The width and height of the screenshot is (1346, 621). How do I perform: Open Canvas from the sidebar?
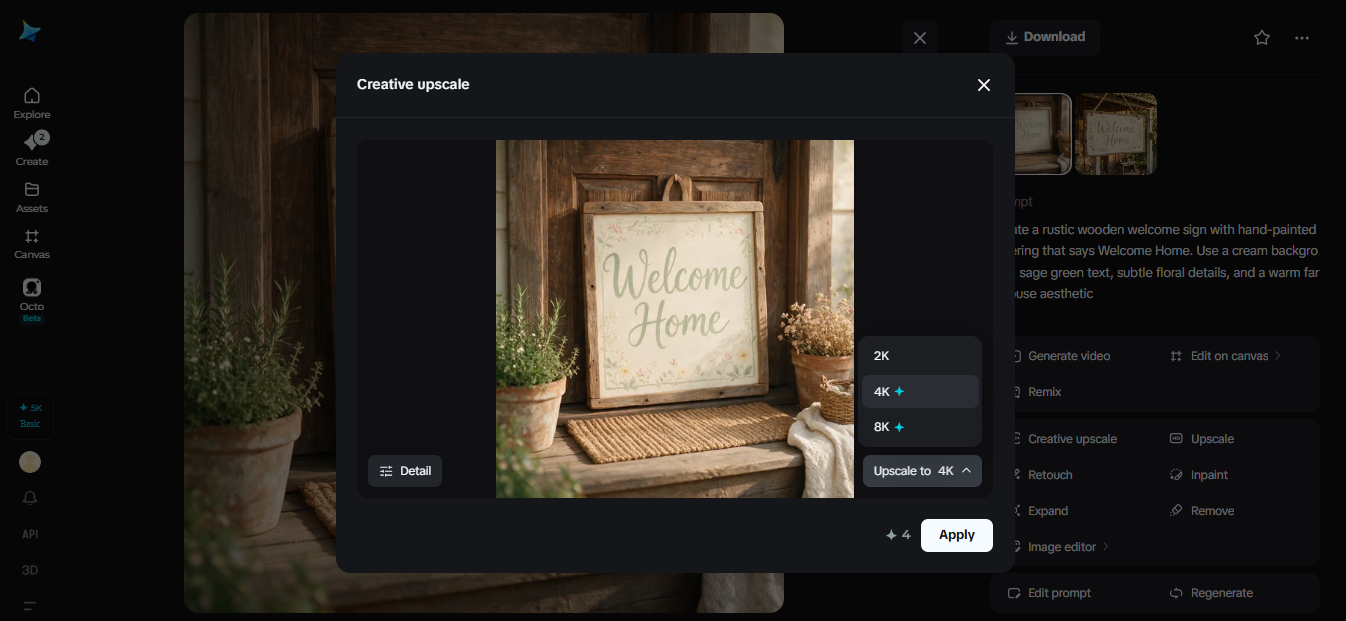pyautogui.click(x=31, y=243)
